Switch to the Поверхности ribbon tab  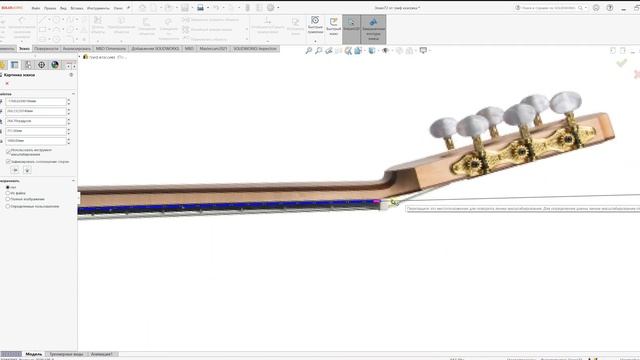point(46,49)
